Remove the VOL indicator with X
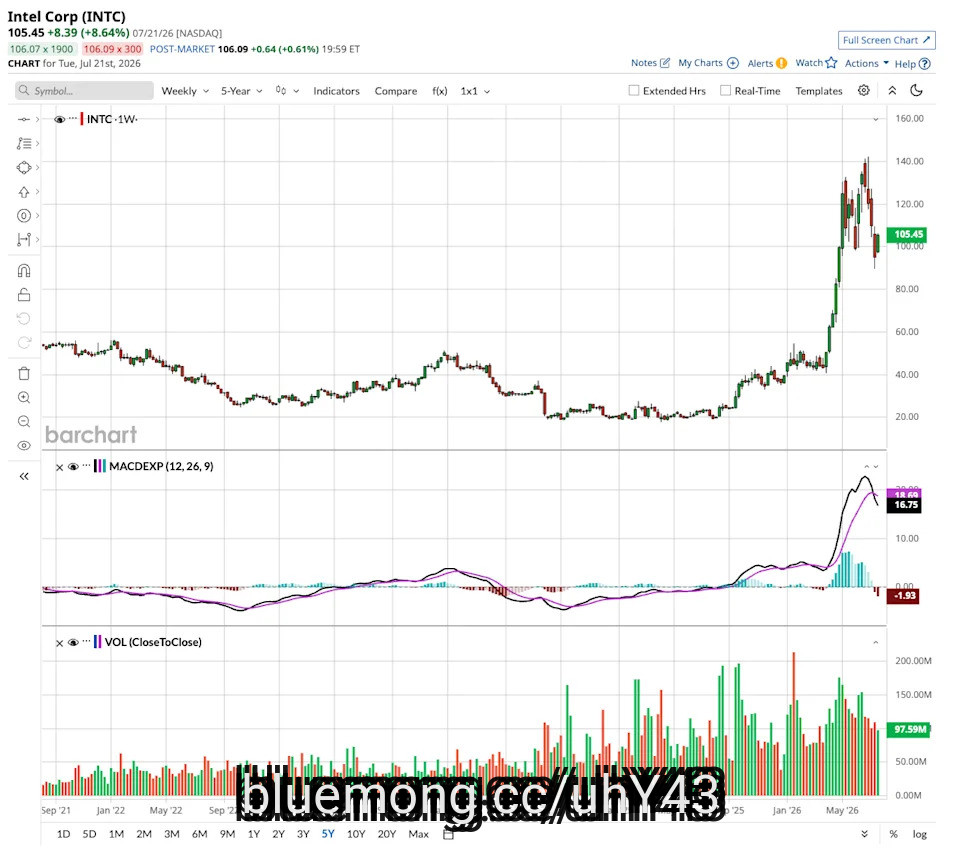This screenshot has height=867, width=960. point(59,643)
